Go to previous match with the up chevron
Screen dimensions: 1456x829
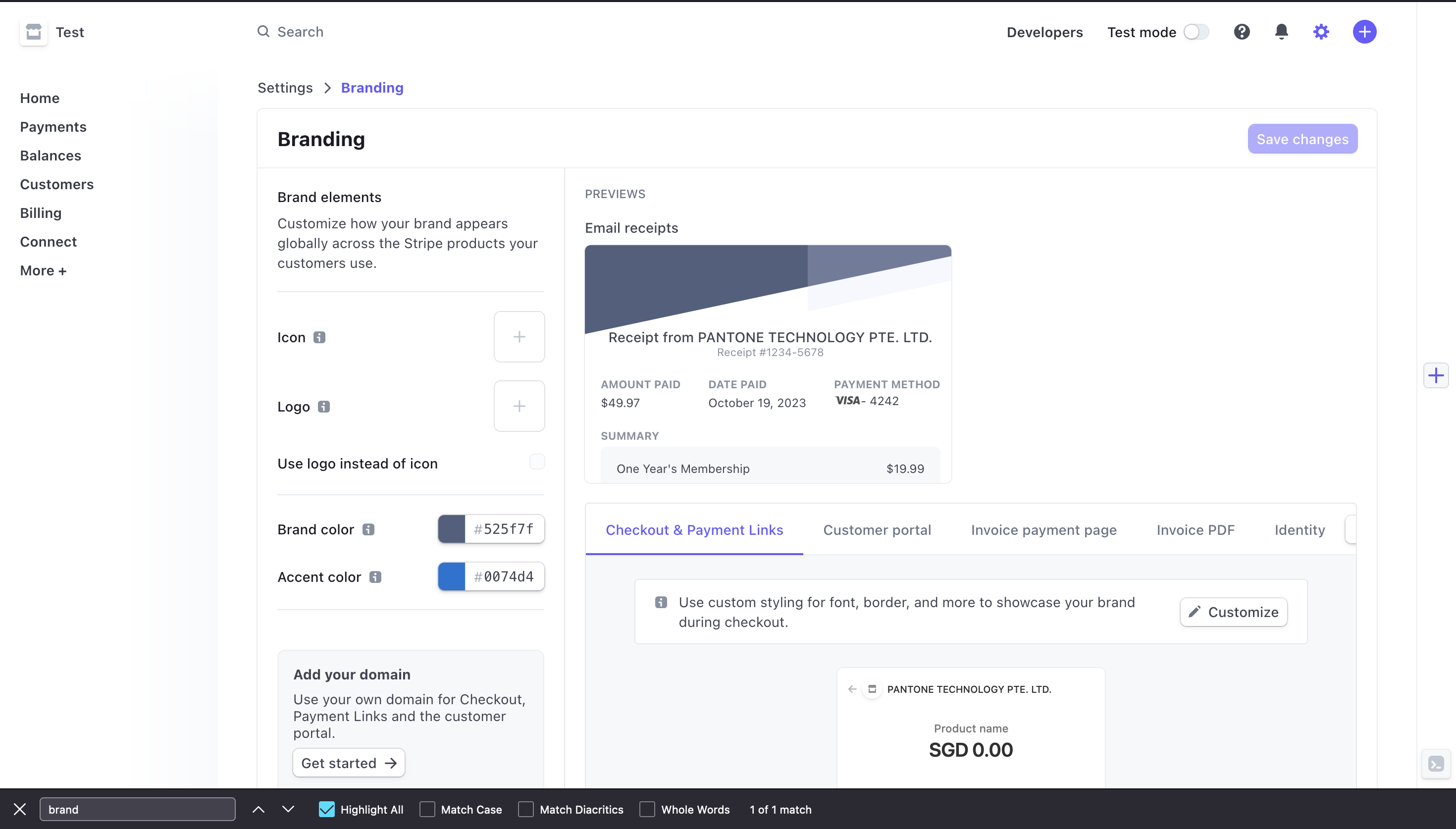[258, 809]
